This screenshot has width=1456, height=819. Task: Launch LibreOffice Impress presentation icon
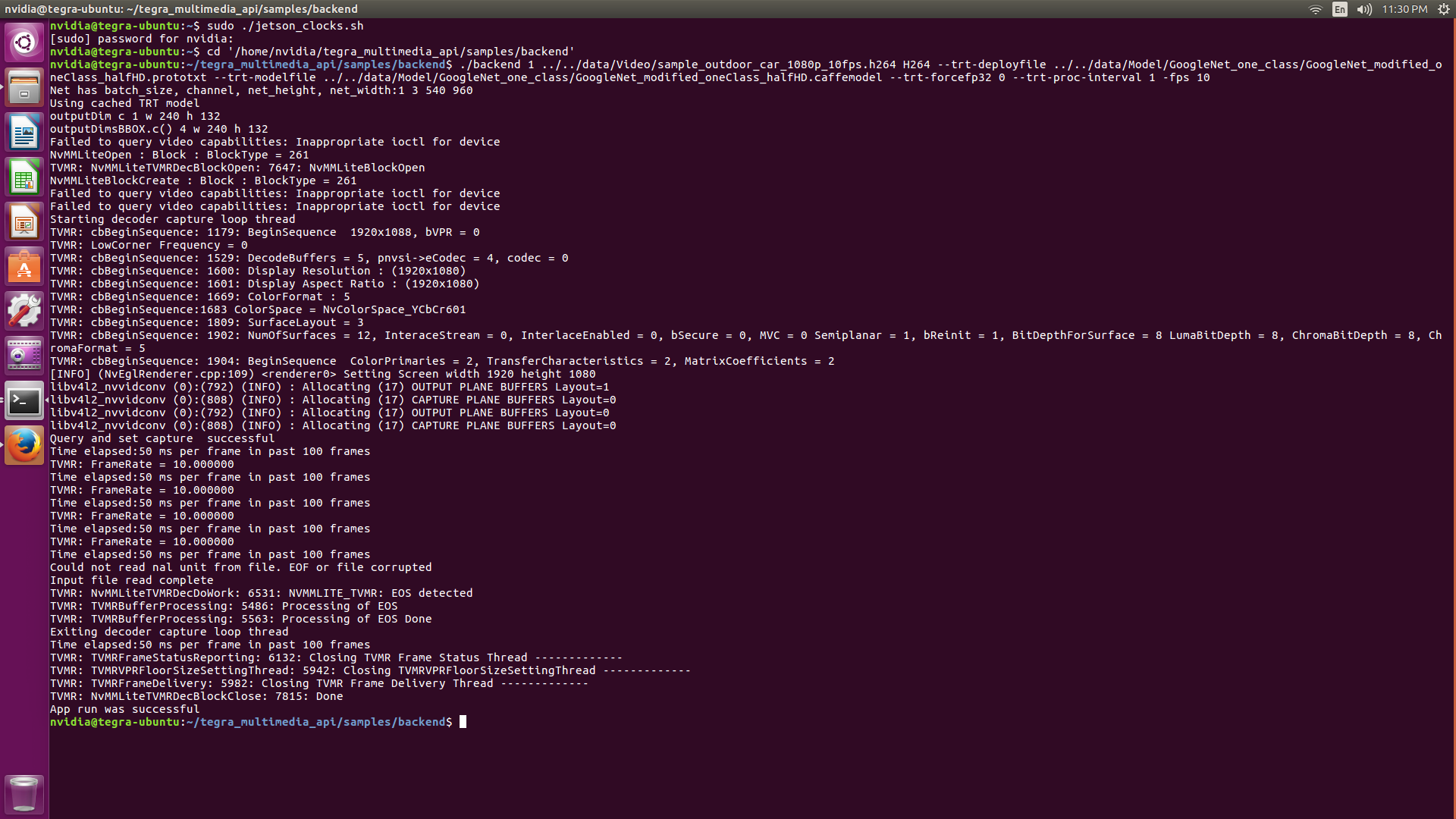[x=24, y=222]
